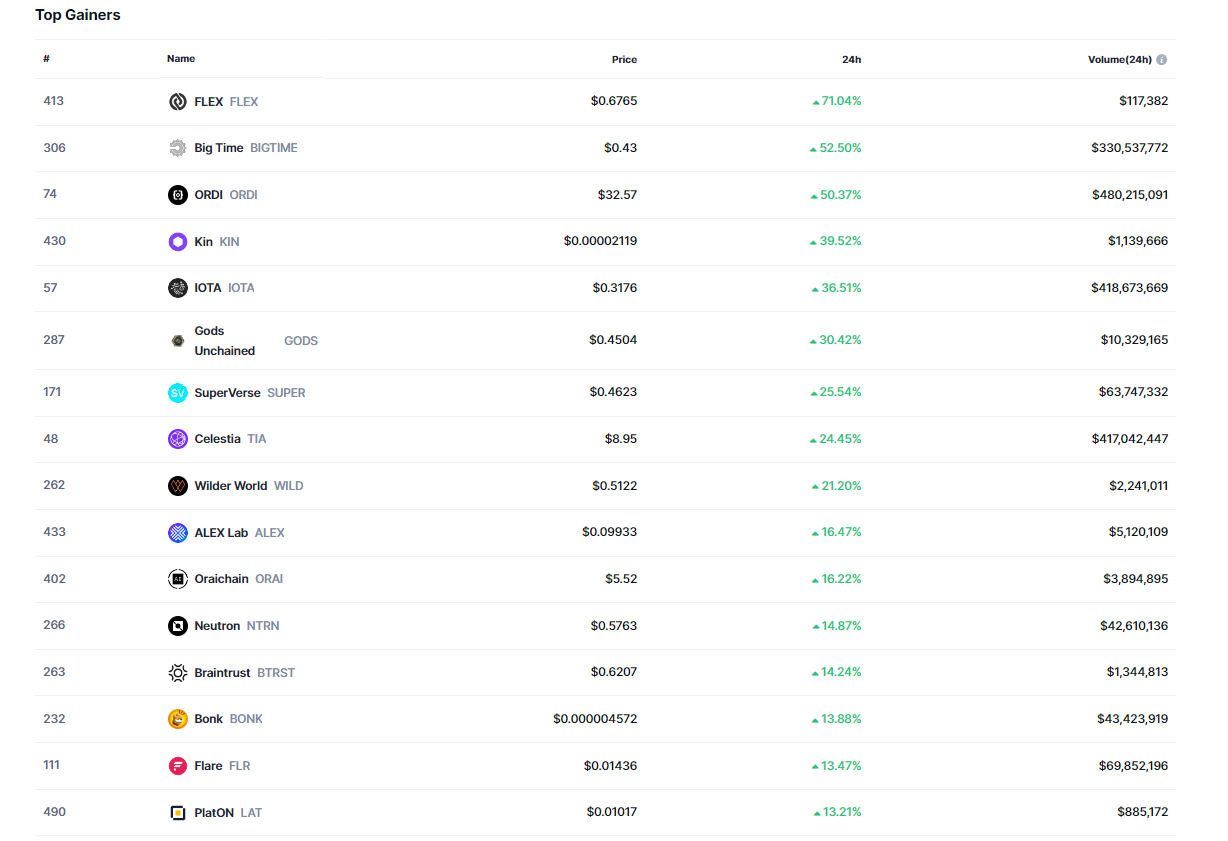Open the Bonk coin link
Screen dimensions: 1228x841
coord(208,719)
